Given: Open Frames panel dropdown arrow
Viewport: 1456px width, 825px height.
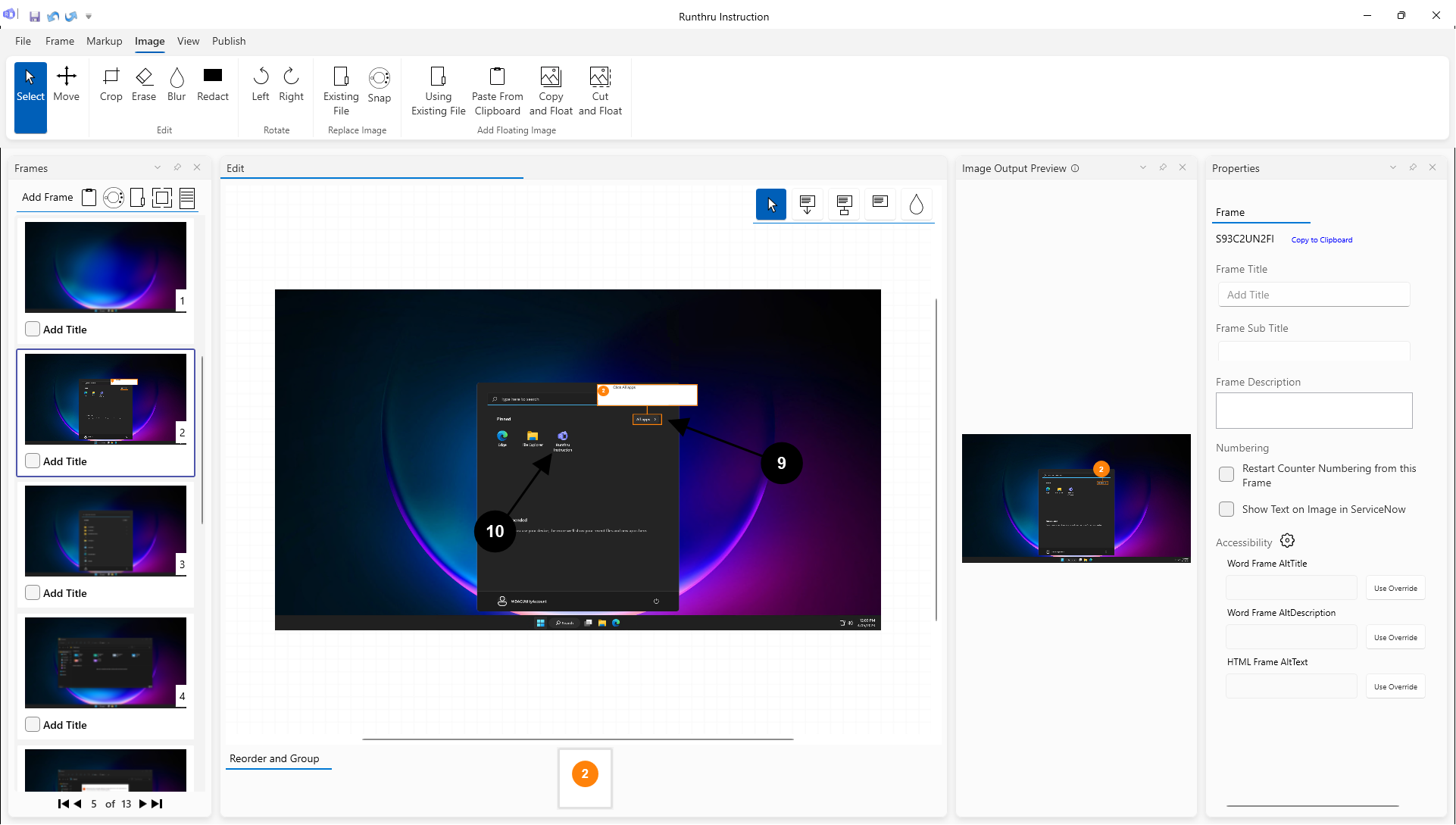Looking at the screenshot, I should (x=158, y=167).
